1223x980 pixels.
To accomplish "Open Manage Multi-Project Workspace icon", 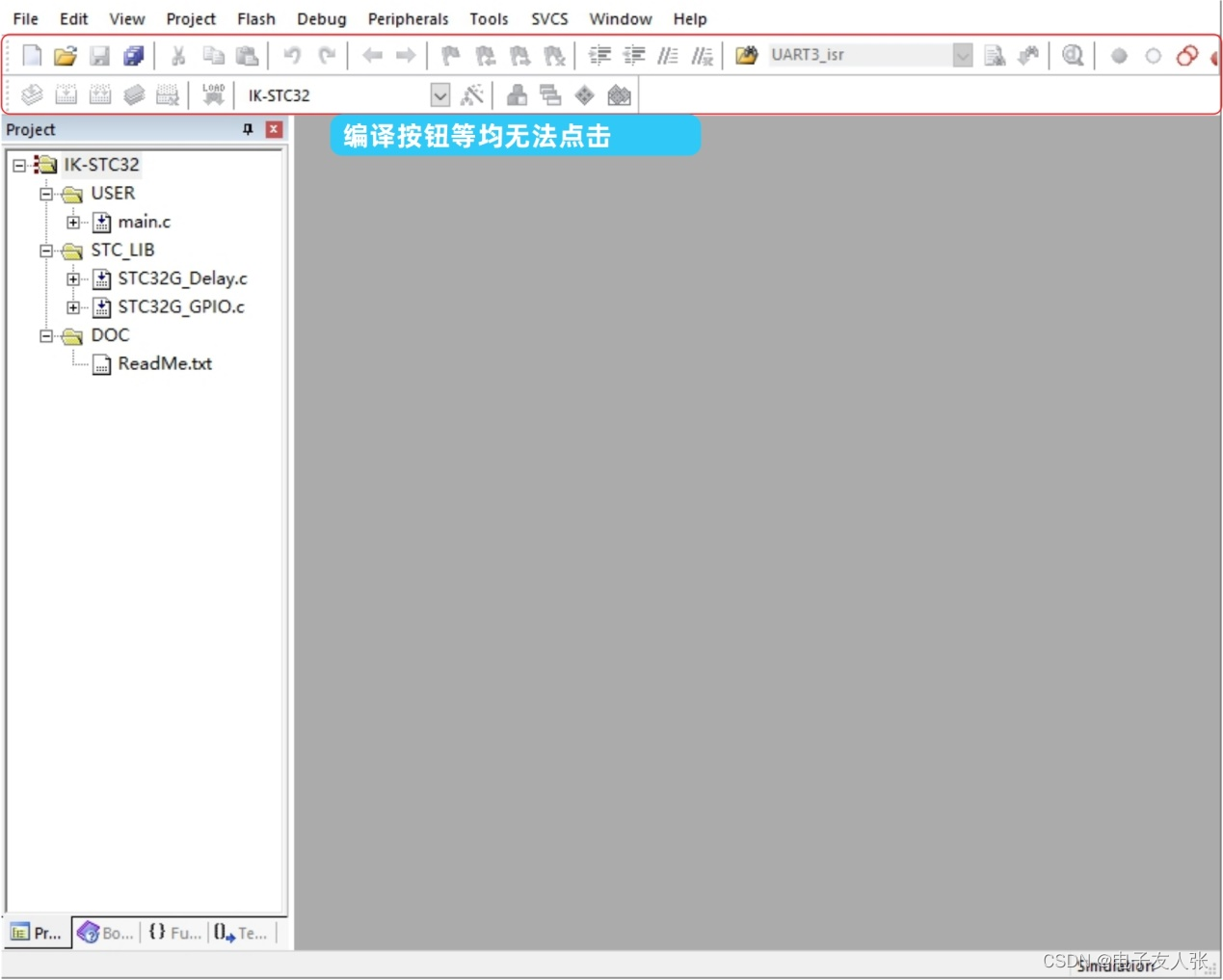I will pos(550,94).
